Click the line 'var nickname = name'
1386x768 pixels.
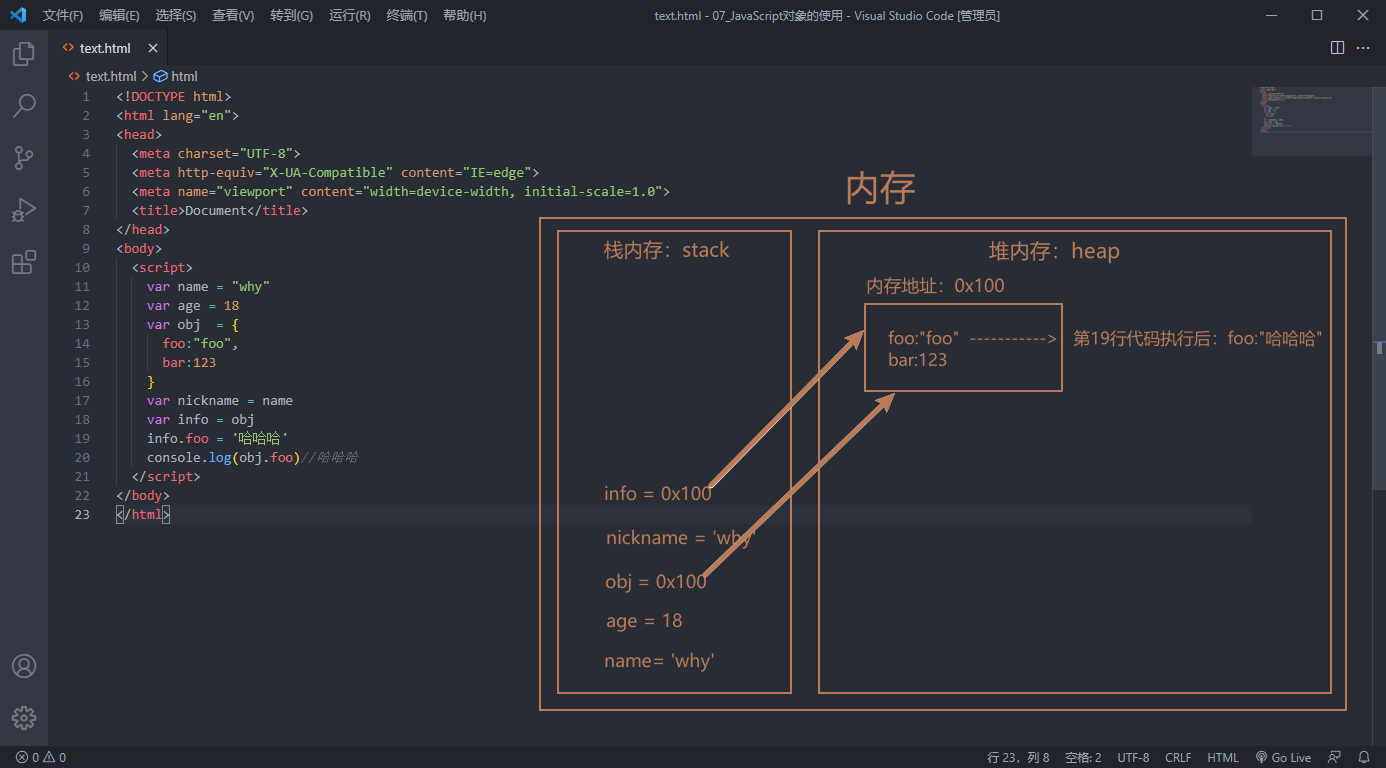[220, 400]
